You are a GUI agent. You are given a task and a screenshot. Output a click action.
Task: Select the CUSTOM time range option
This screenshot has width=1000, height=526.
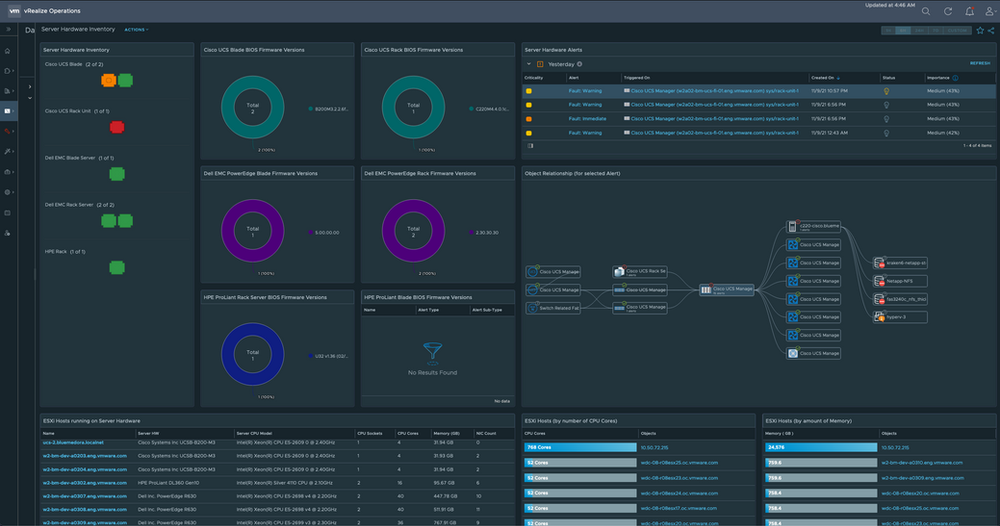pyautogui.click(x=957, y=31)
